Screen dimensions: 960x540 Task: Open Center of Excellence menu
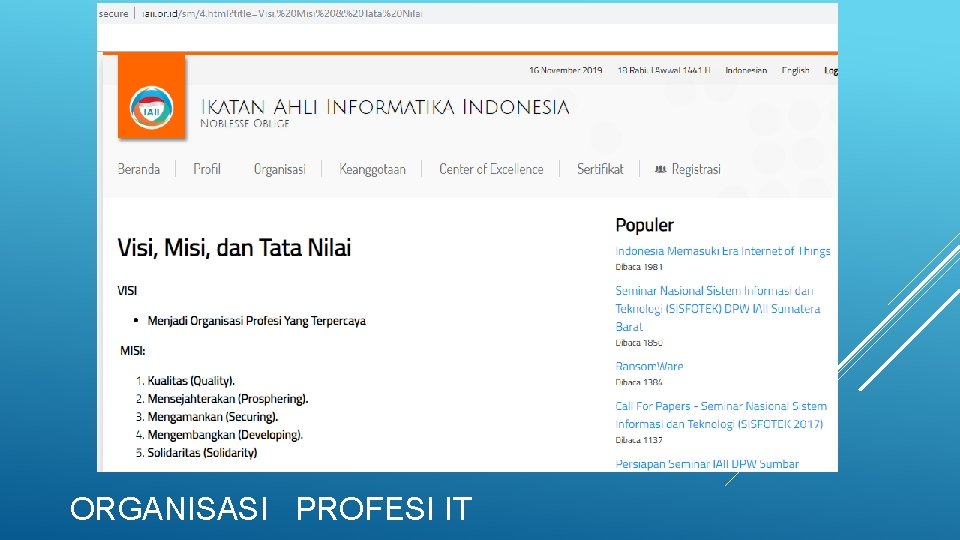pyautogui.click(x=491, y=169)
